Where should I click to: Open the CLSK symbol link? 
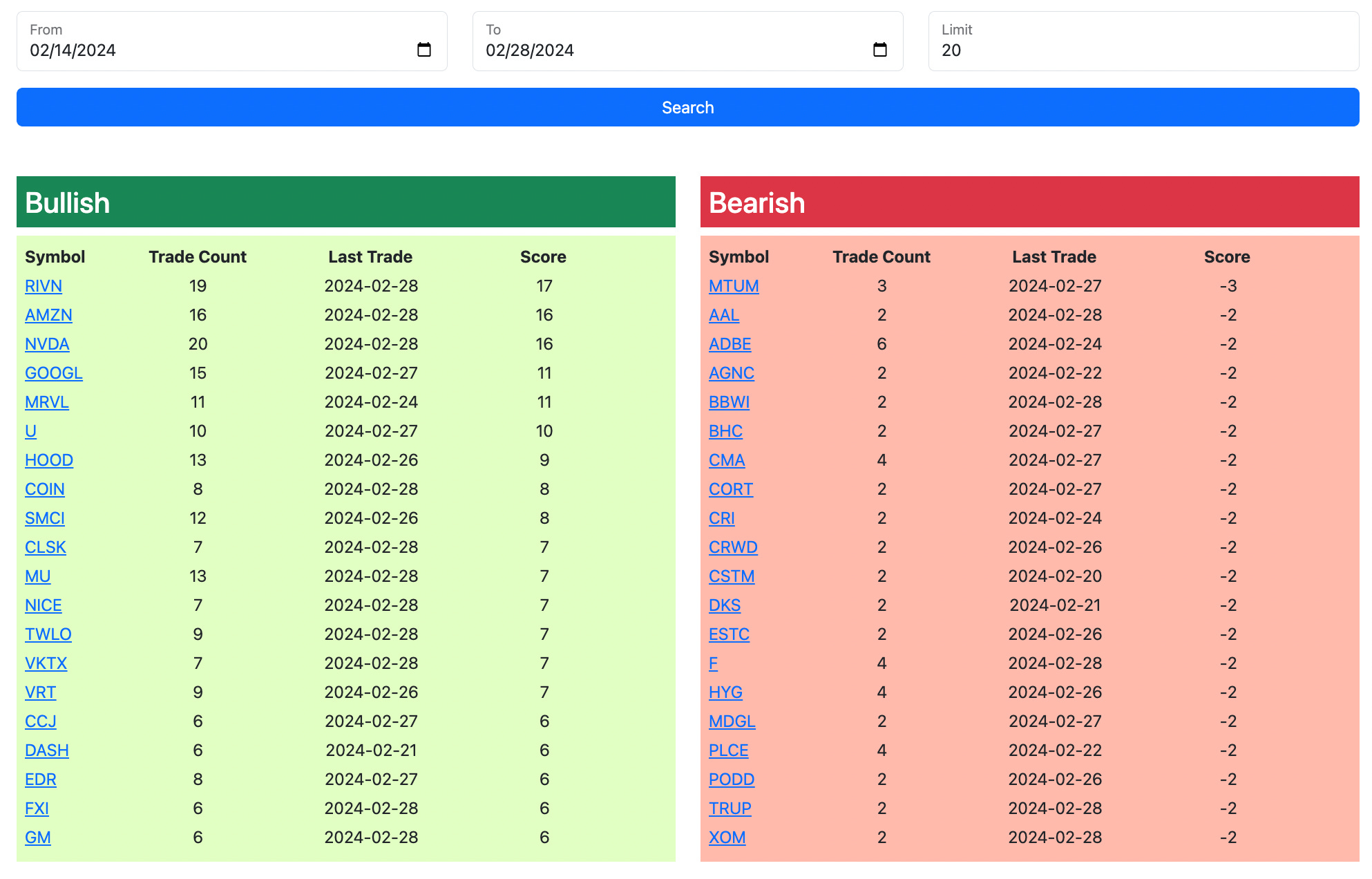click(x=46, y=547)
